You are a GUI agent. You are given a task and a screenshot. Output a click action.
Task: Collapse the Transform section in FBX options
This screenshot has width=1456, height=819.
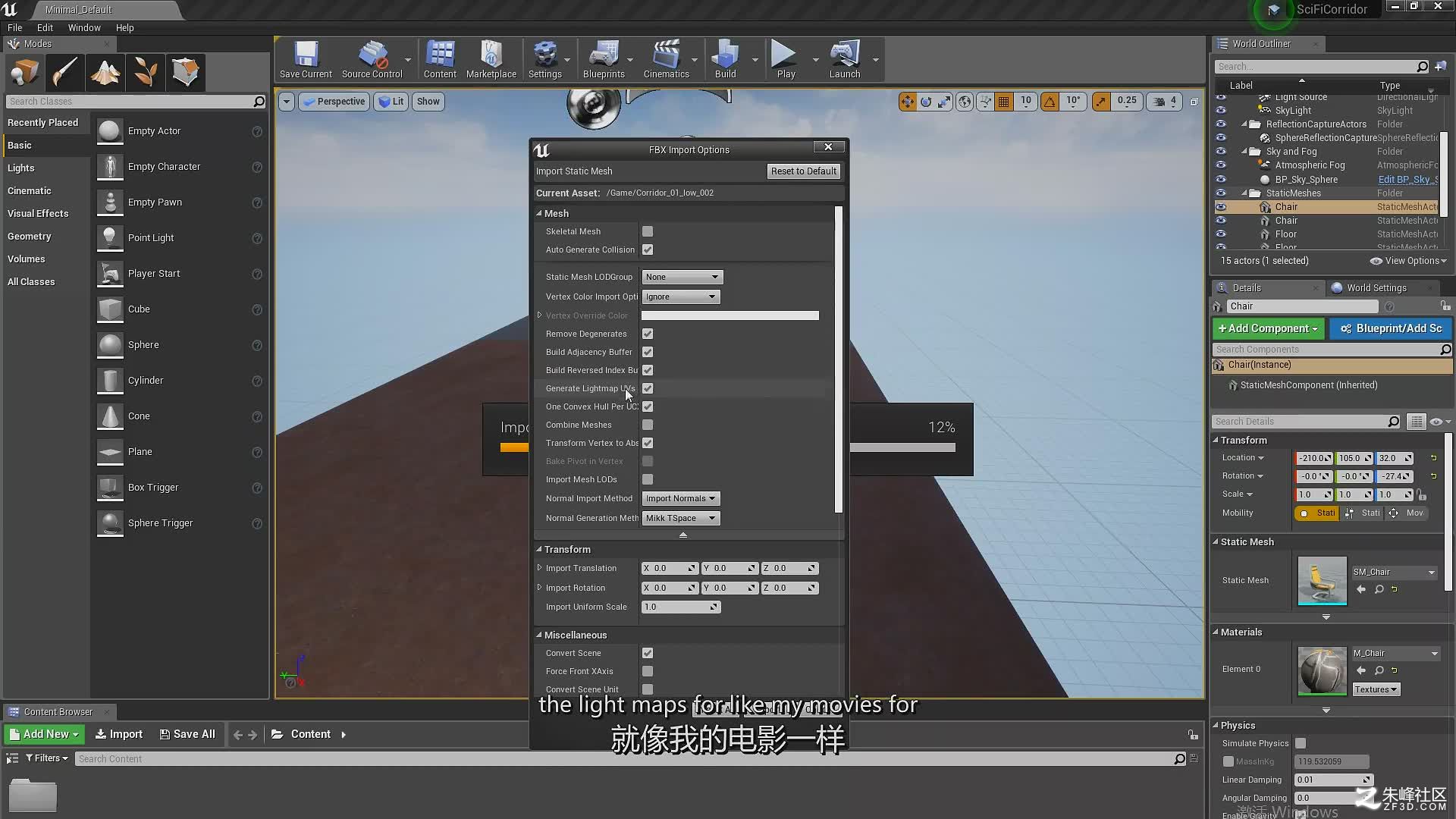pos(539,549)
